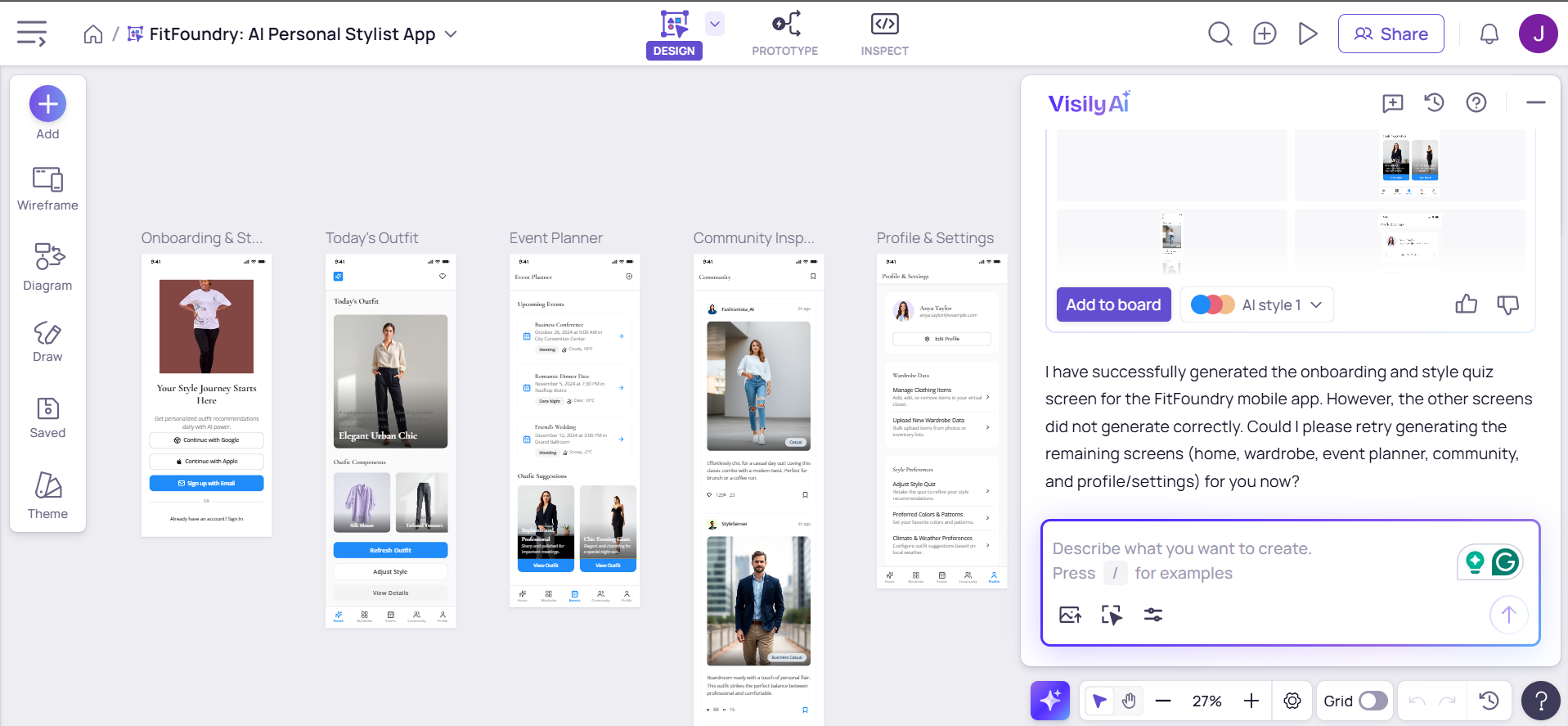Open the Design mode dropdown arrow
Screen dimensions: 1568x726
tap(715, 24)
